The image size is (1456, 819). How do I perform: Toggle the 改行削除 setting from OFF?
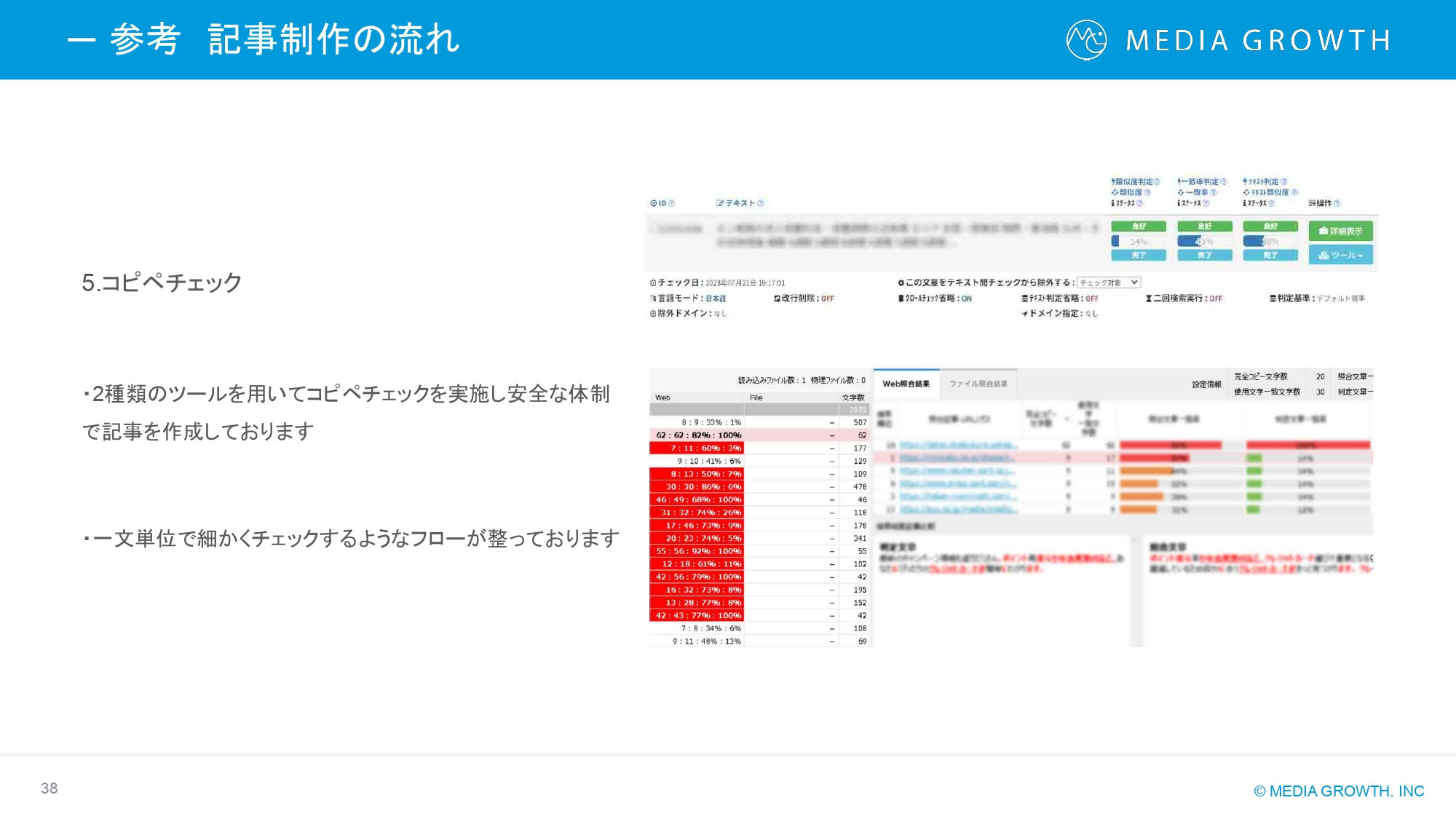coord(828,298)
